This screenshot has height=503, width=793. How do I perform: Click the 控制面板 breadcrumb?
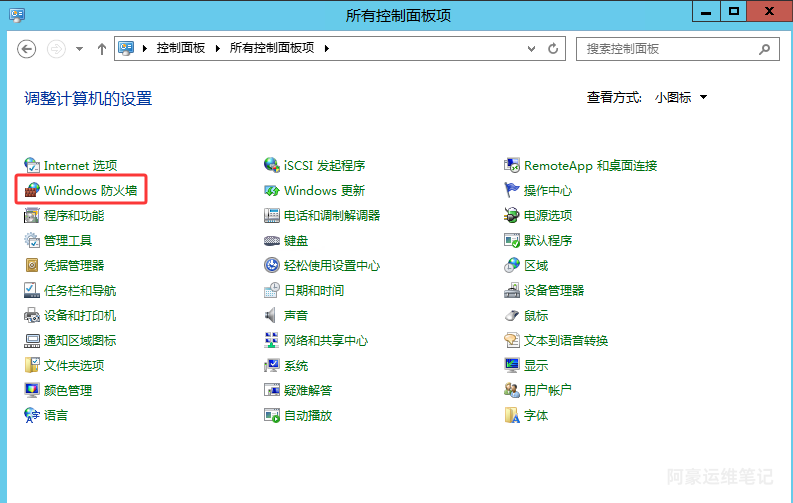[x=181, y=48]
